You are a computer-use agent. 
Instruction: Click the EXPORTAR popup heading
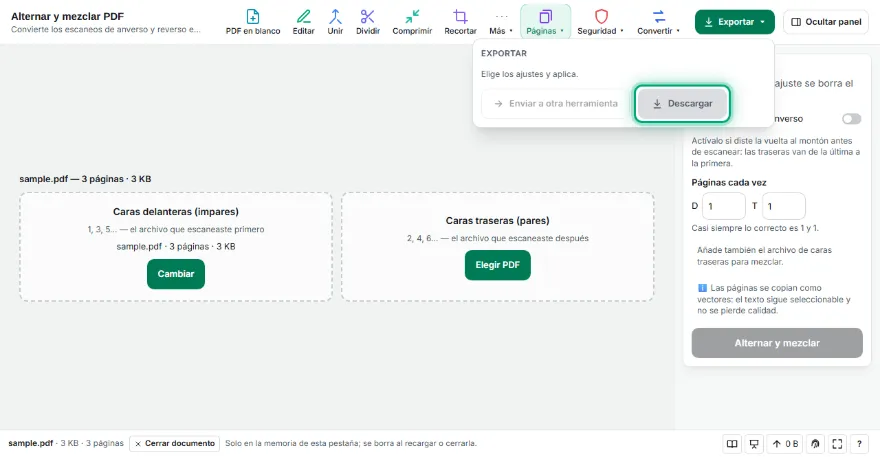(503, 53)
